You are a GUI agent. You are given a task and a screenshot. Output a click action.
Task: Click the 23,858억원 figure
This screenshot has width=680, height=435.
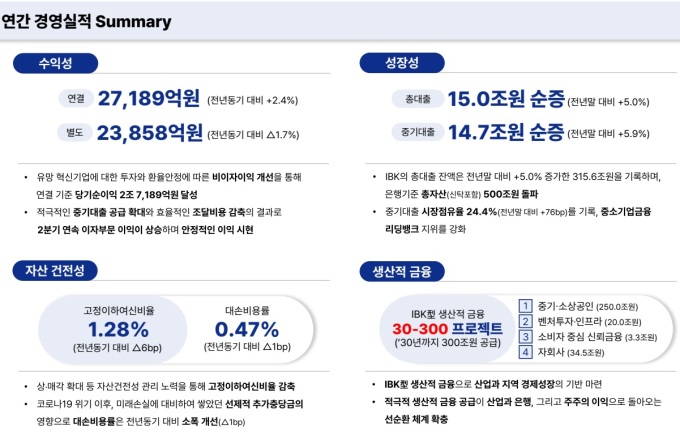(150, 132)
